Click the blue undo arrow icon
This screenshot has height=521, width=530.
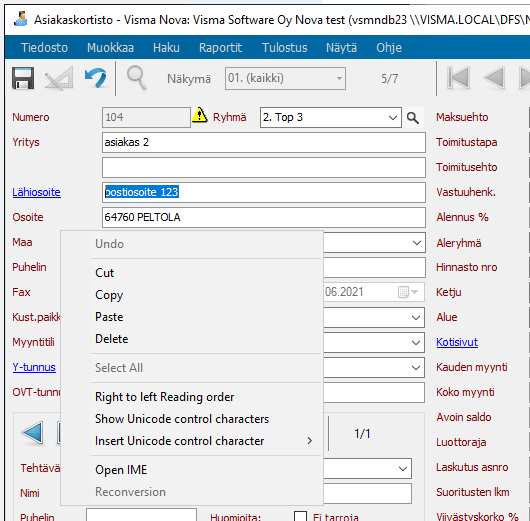(96, 78)
